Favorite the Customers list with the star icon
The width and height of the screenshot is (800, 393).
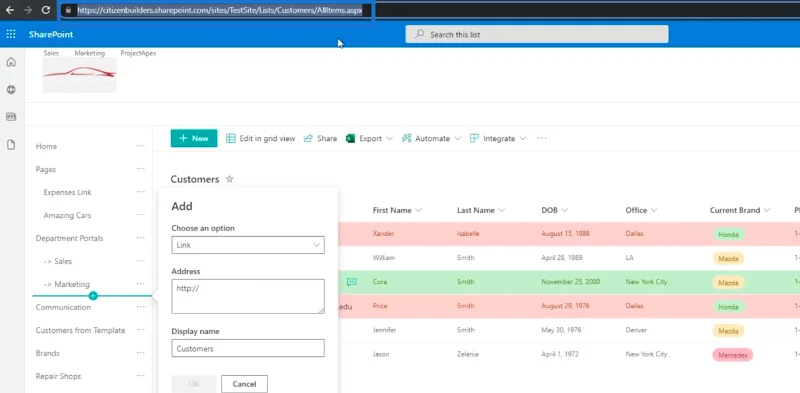tap(230, 179)
